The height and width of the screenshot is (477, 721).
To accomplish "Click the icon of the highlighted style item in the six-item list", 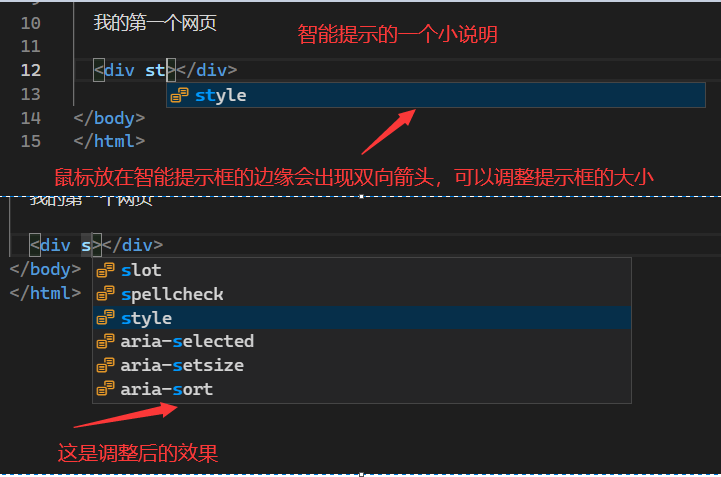I will (x=105, y=318).
